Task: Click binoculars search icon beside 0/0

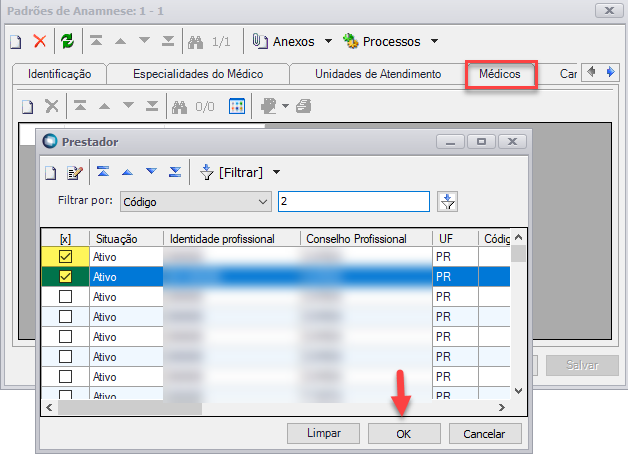Action: [x=179, y=106]
